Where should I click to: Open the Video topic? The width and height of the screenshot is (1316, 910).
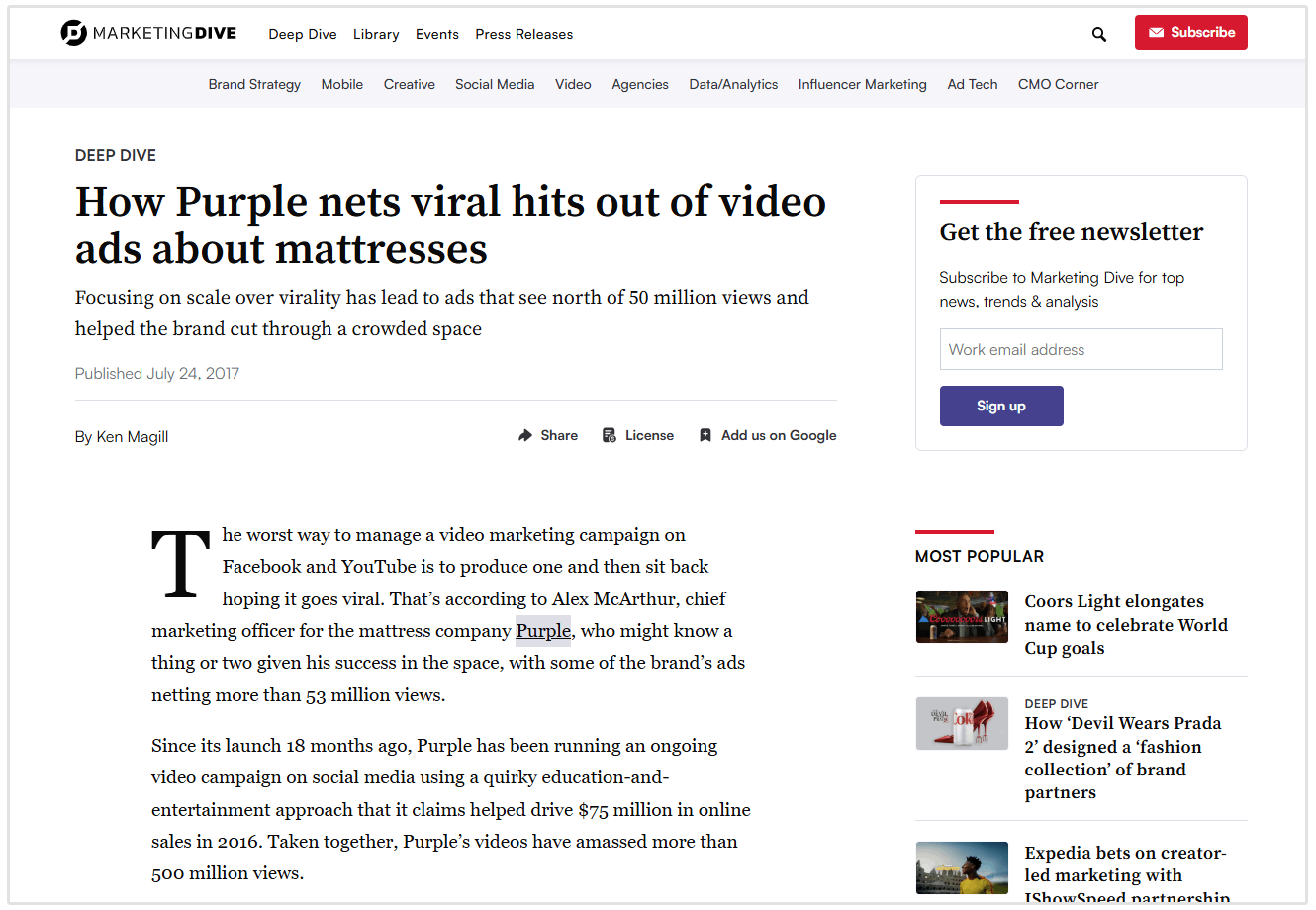(573, 84)
